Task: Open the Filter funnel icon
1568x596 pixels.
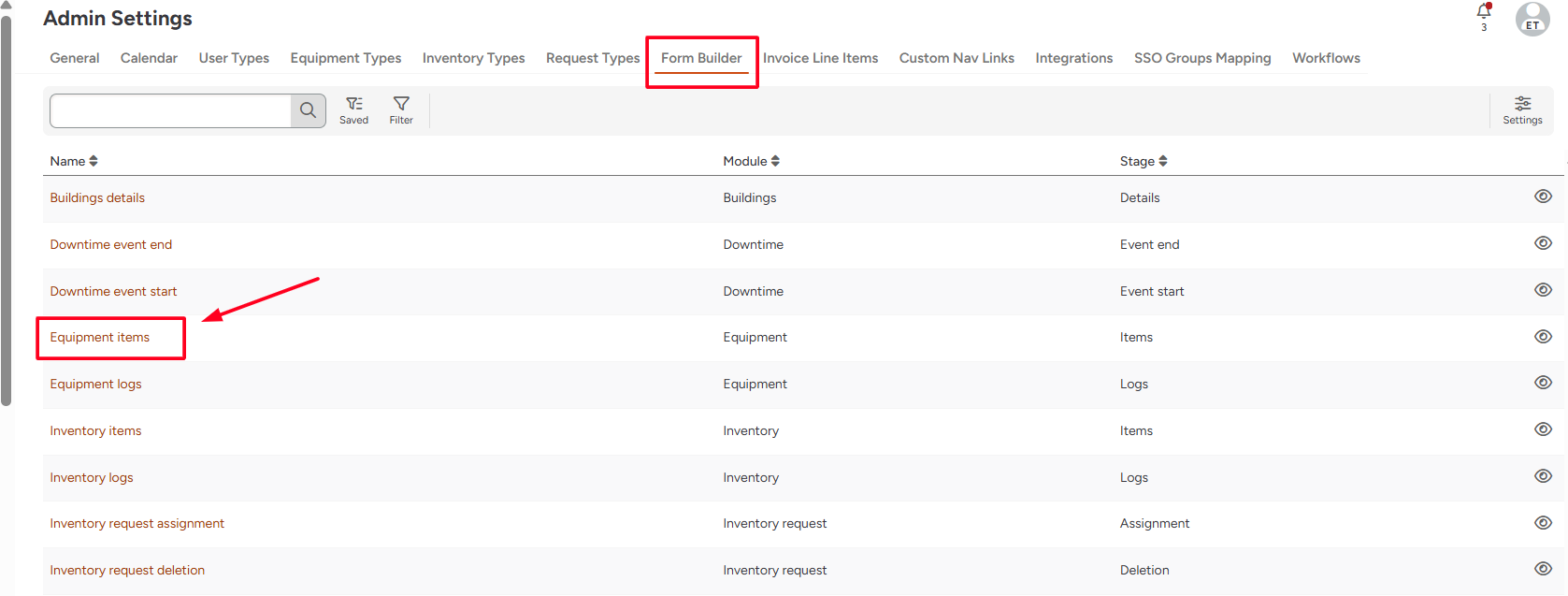Action: click(401, 109)
